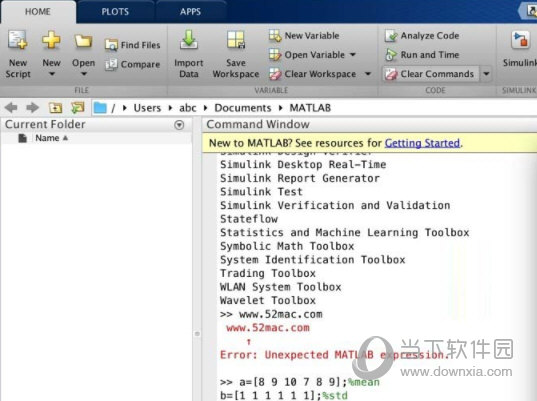Open the Current Folder panel actions menu
Image resolution: width=537 pixels, height=401 pixels.
point(179,125)
